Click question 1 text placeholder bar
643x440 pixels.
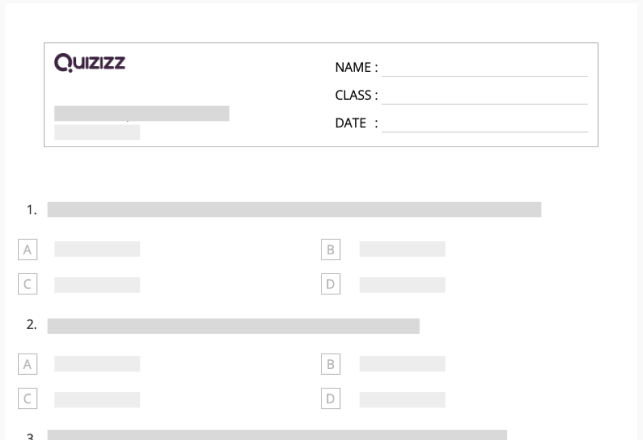tap(294, 210)
